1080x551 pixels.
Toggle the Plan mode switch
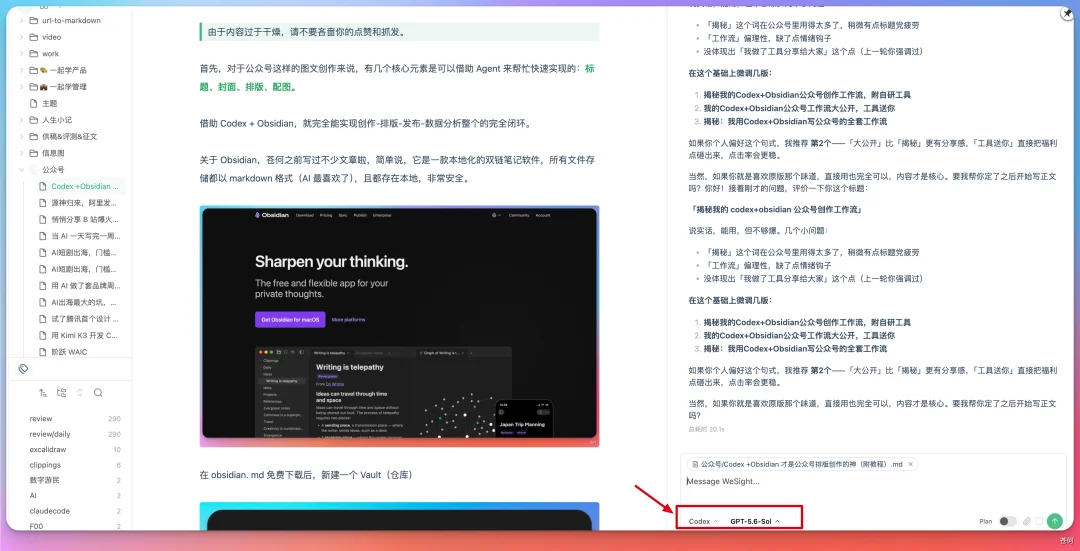[1008, 521]
